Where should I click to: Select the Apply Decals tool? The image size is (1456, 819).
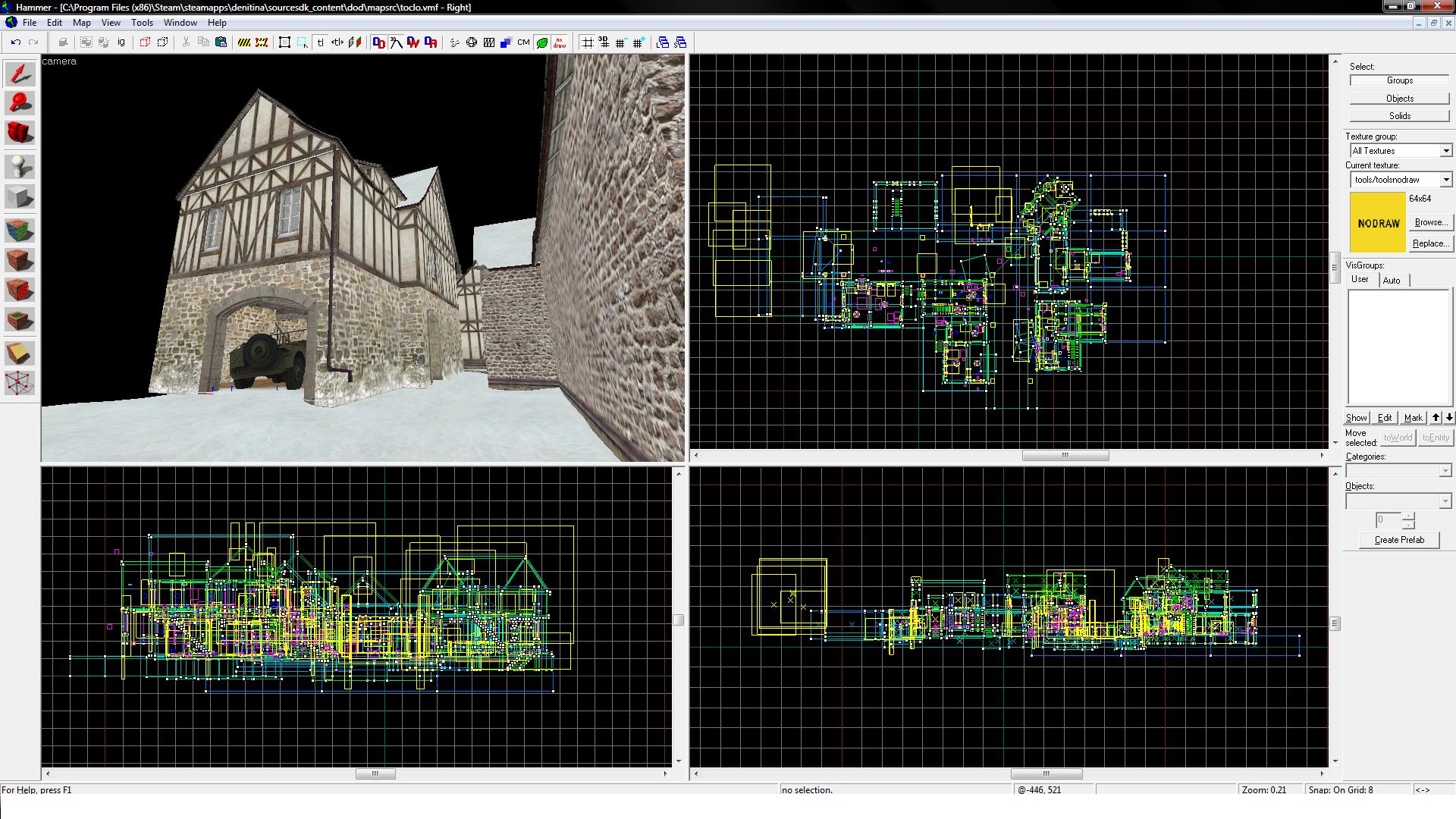[20, 290]
